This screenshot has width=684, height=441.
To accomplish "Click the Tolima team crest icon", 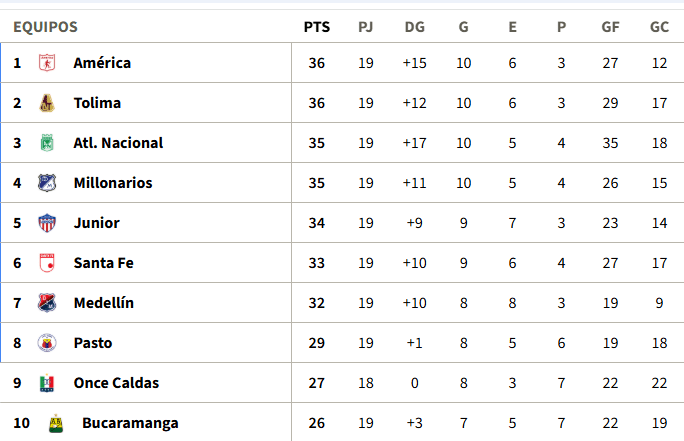I will 47,103.
